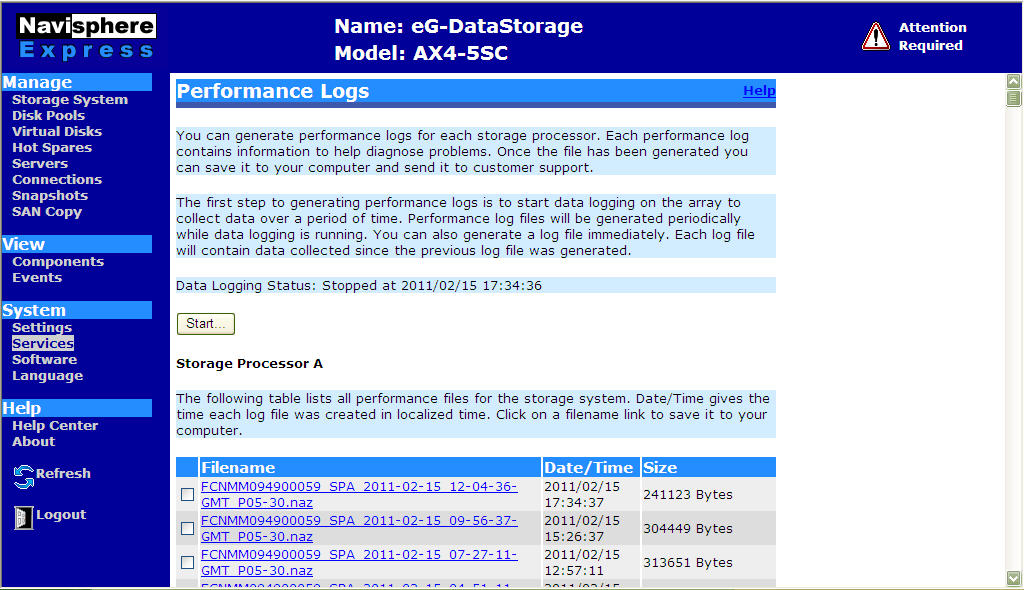Download the SPA 12-04-36 .naz log file
Image resolution: width=1024 pixels, height=590 pixels.
pyautogui.click(x=359, y=495)
